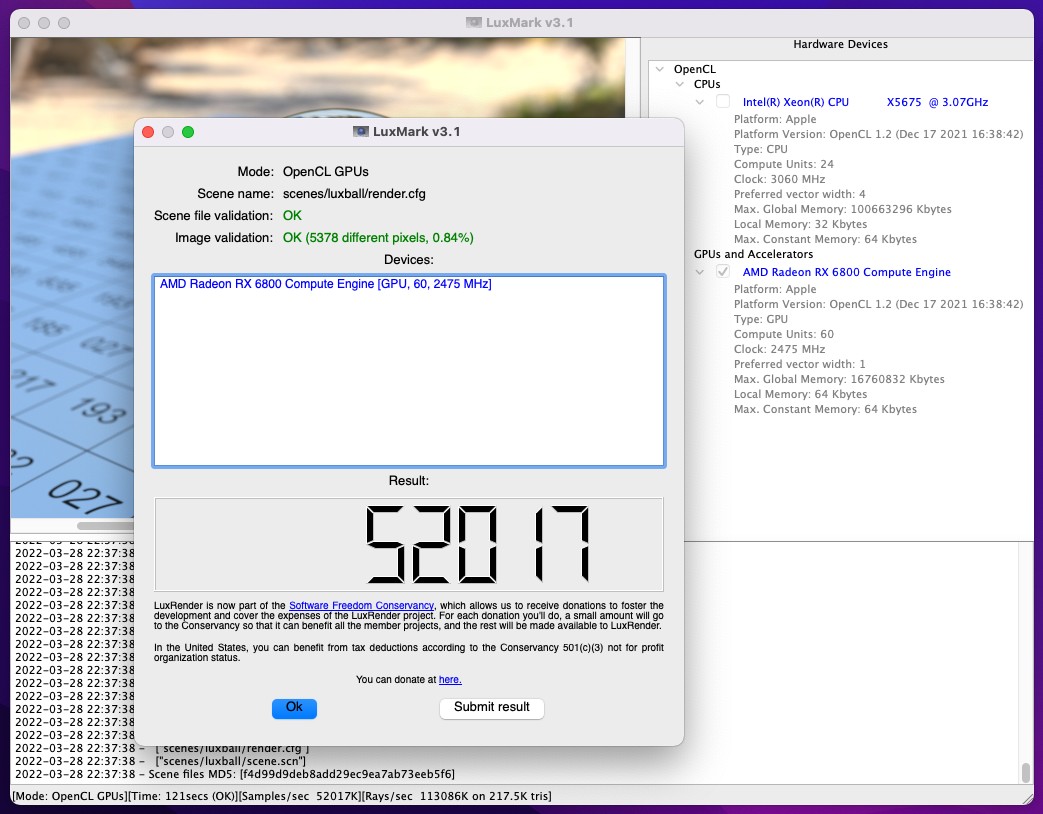Click the Ok button in result dialog
Screen dimensions: 1043x814
pyautogui.click(x=294, y=708)
